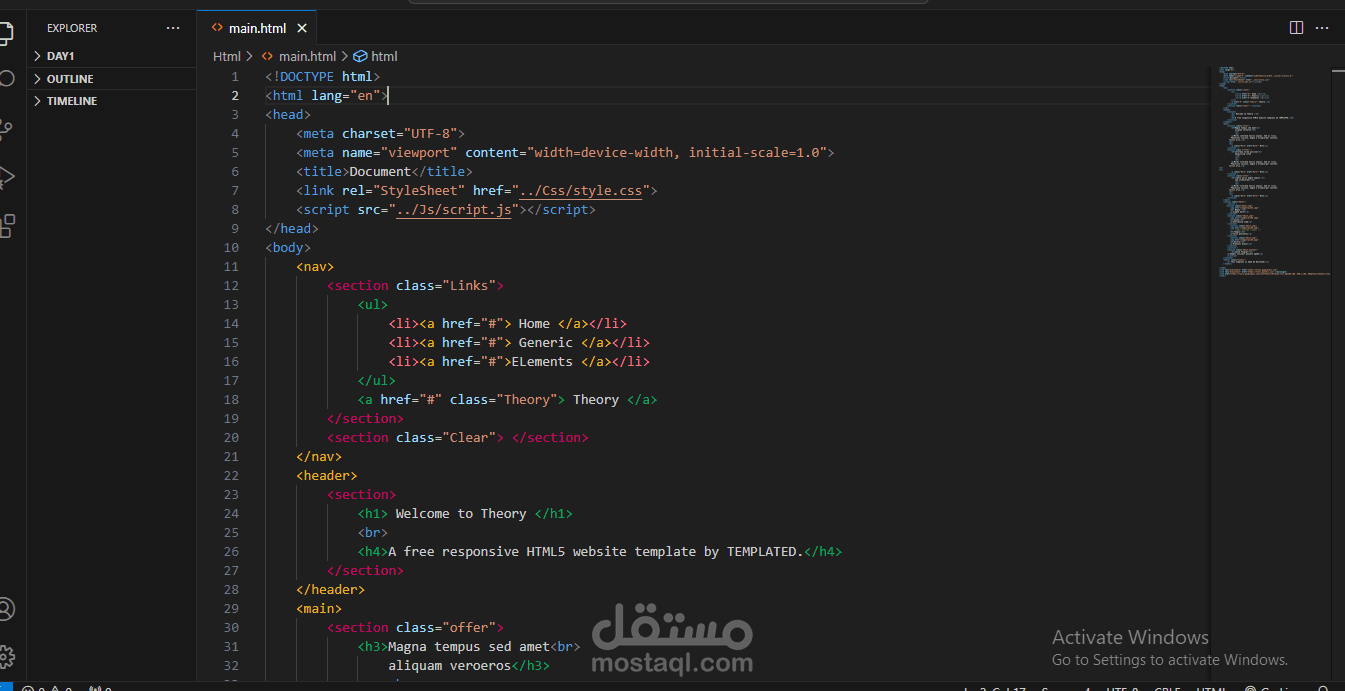Click the Welcome to Theory h1 text

coord(461,513)
